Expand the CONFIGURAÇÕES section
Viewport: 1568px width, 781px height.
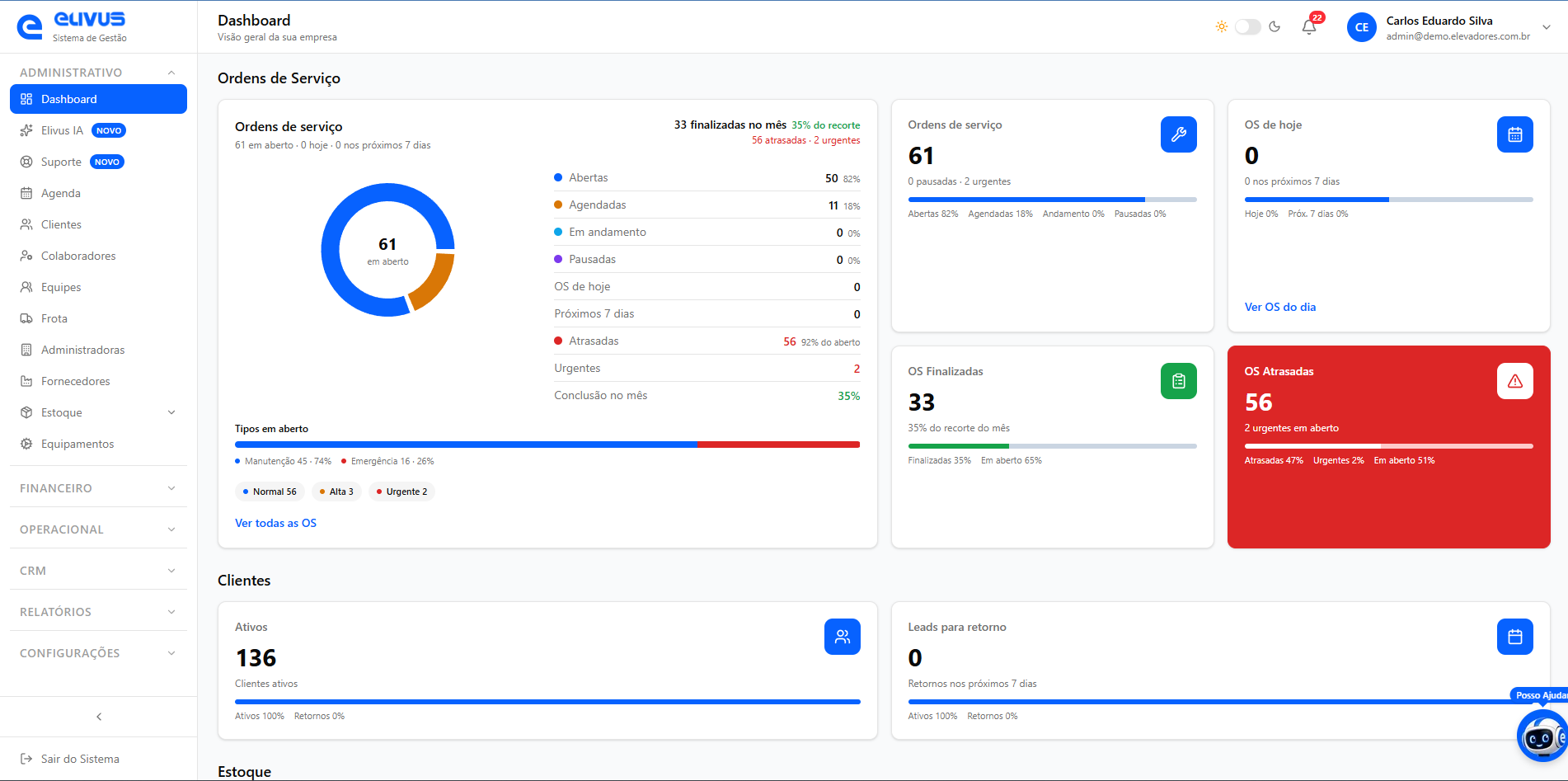coord(98,653)
